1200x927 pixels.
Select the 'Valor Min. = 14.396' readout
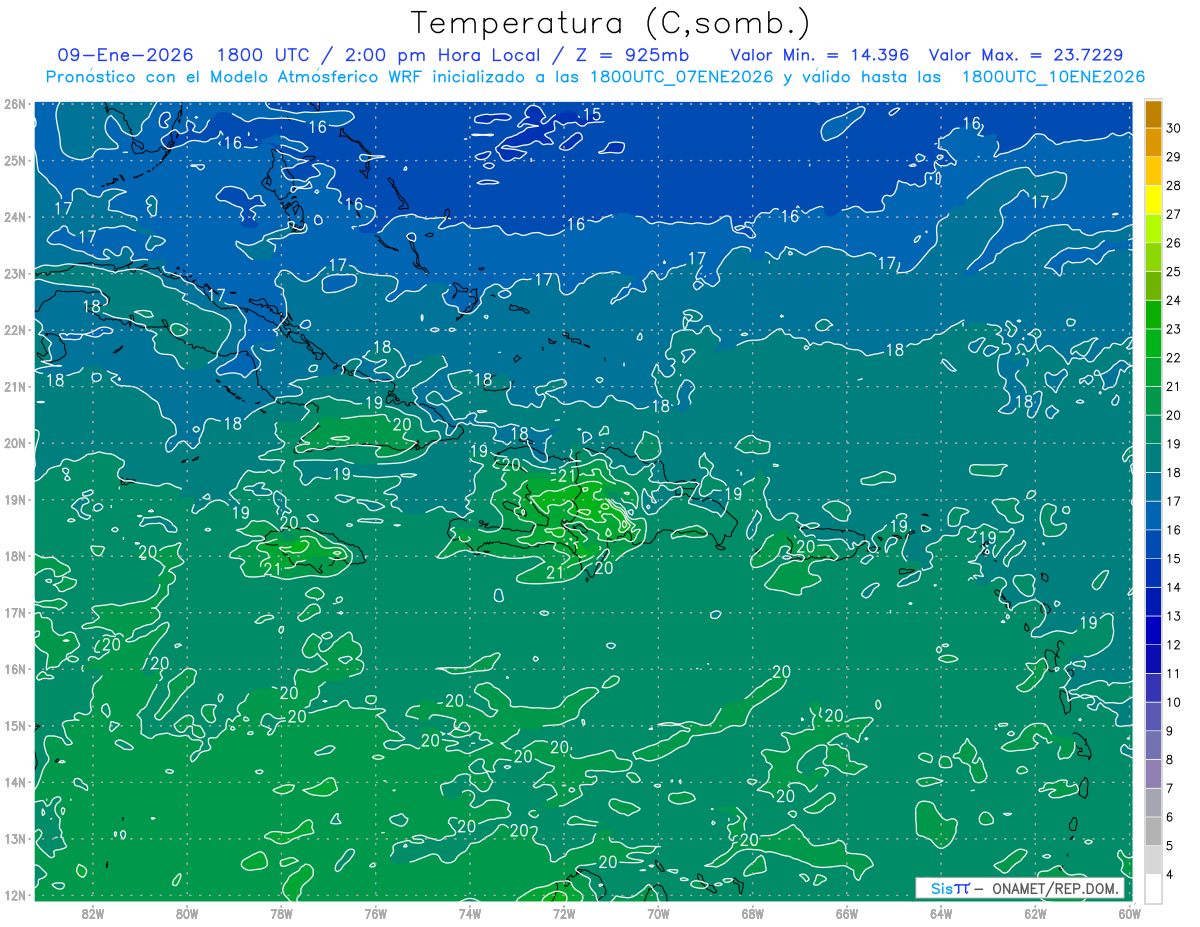(819, 55)
